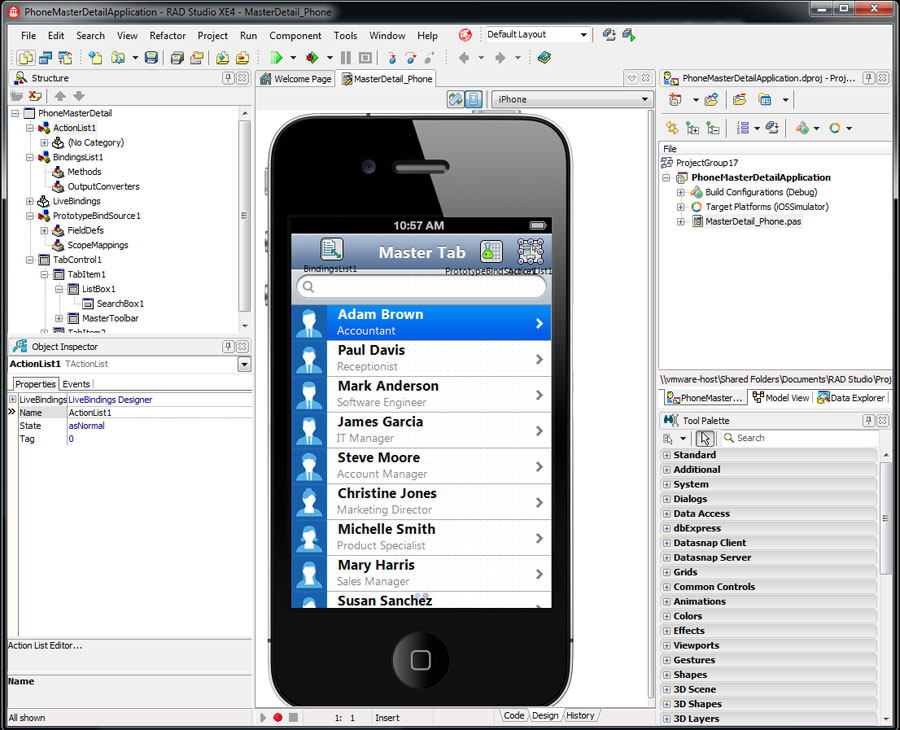Click the green Run button in toolbar
The height and width of the screenshot is (730, 900).
276,57
